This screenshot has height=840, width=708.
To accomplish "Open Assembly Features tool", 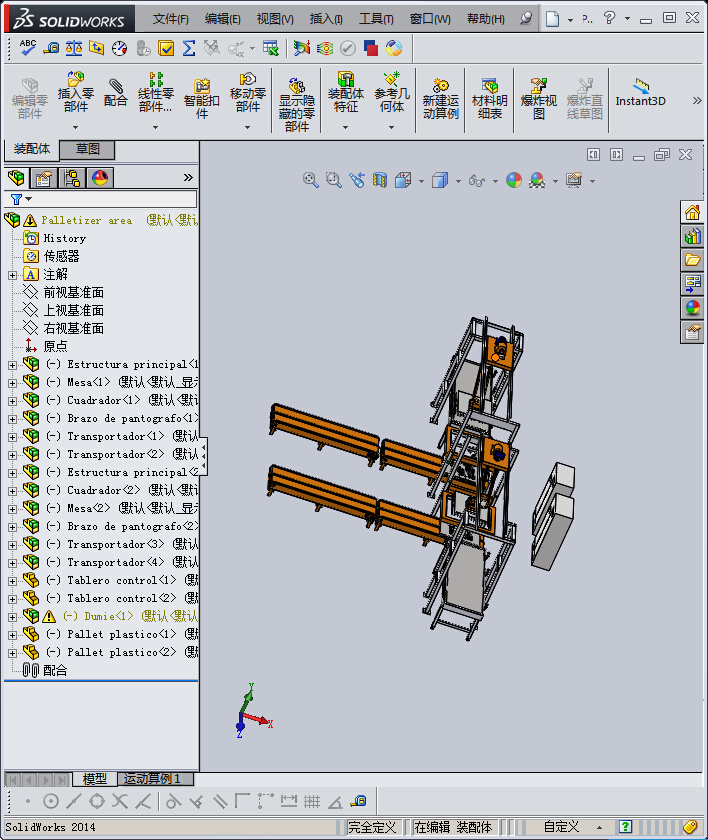I will coord(345,92).
